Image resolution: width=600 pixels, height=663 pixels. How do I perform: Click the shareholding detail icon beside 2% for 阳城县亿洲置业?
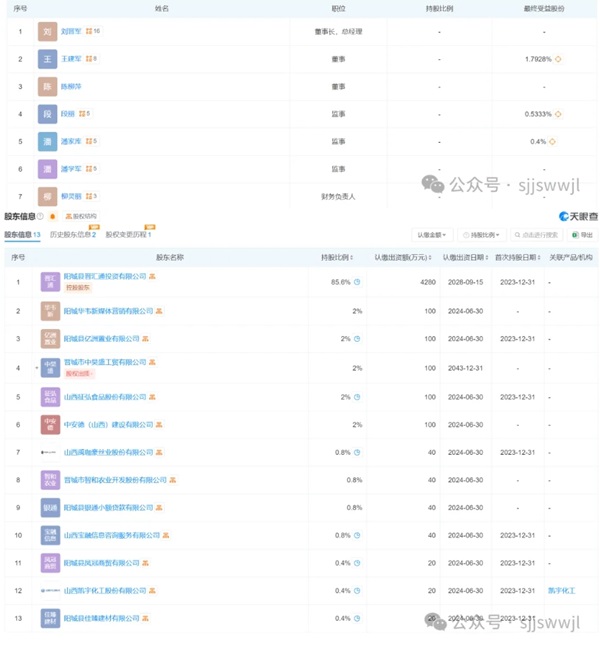[357, 339]
